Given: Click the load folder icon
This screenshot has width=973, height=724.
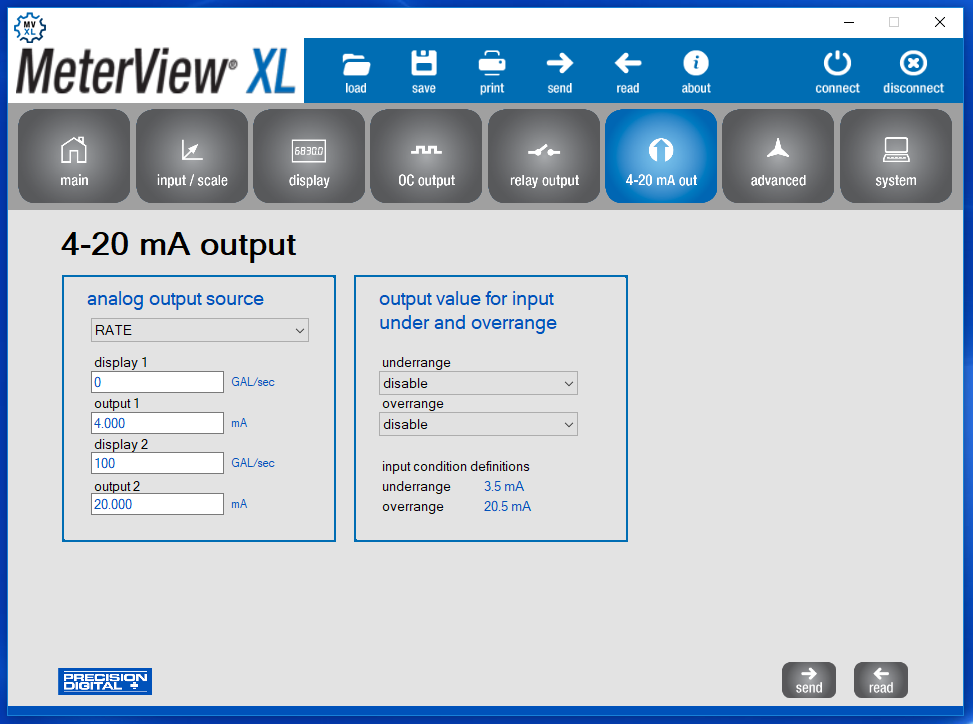Looking at the screenshot, I should tap(356, 64).
